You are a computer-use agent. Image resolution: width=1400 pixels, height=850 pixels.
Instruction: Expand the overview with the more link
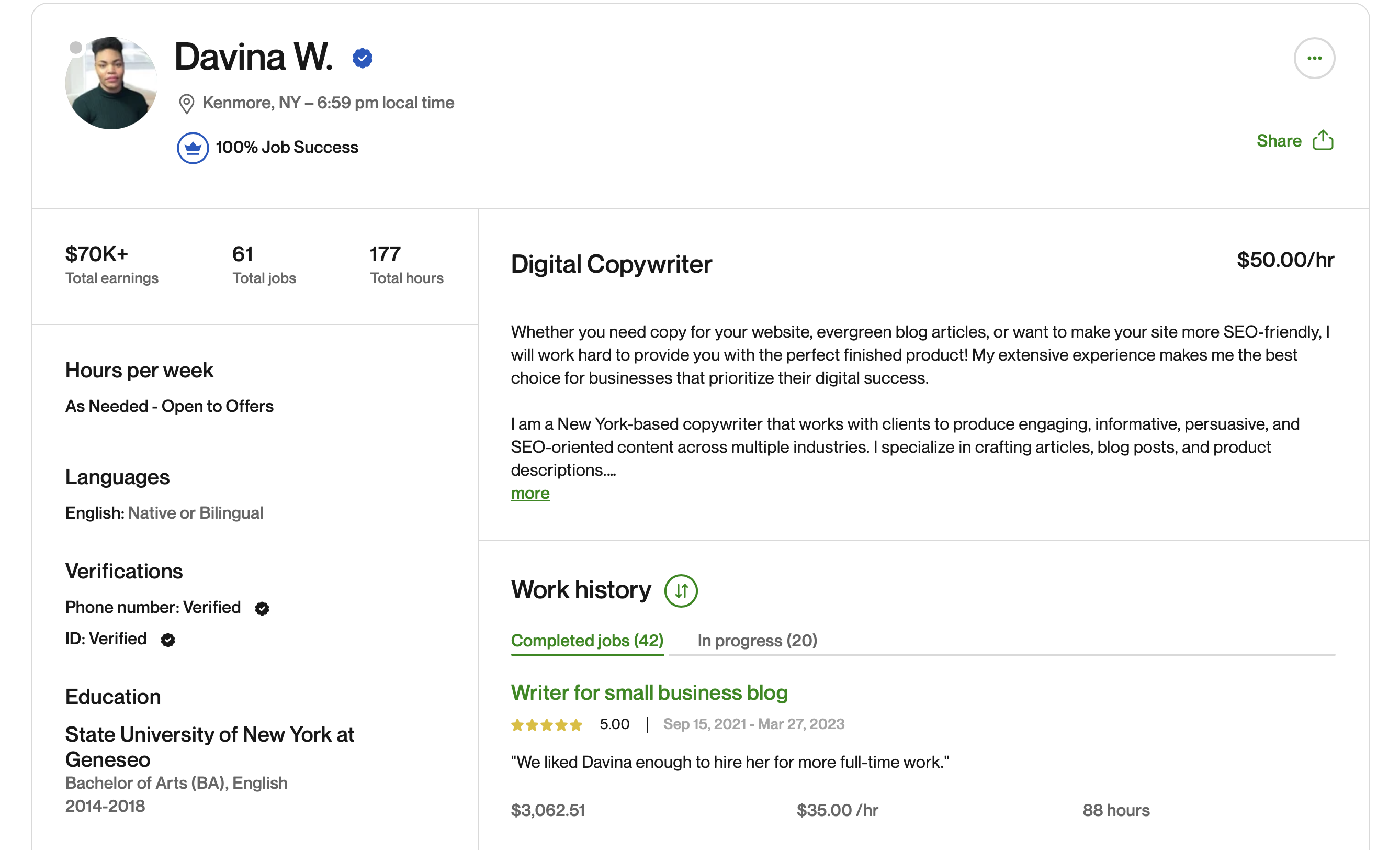[530, 493]
